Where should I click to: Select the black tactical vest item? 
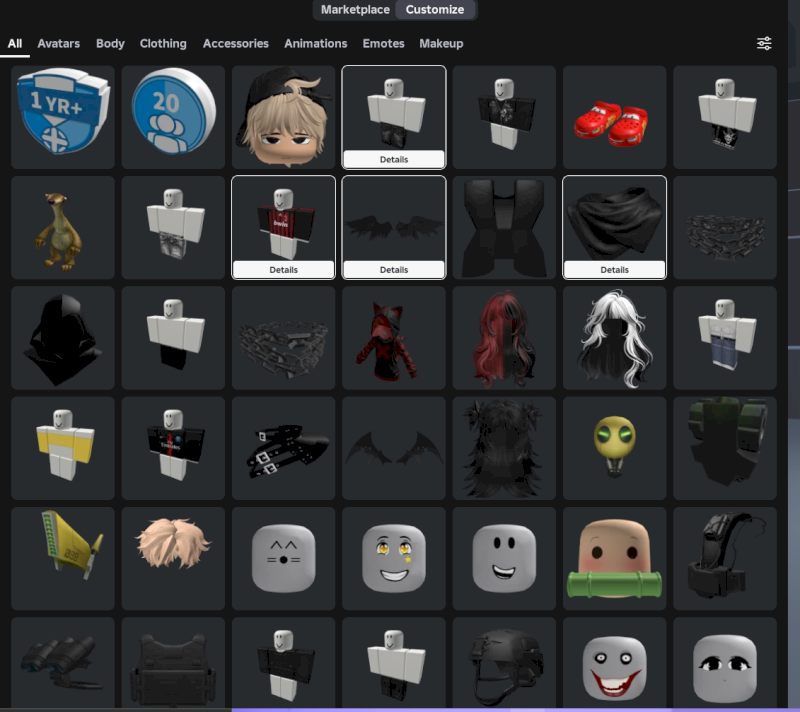173,663
